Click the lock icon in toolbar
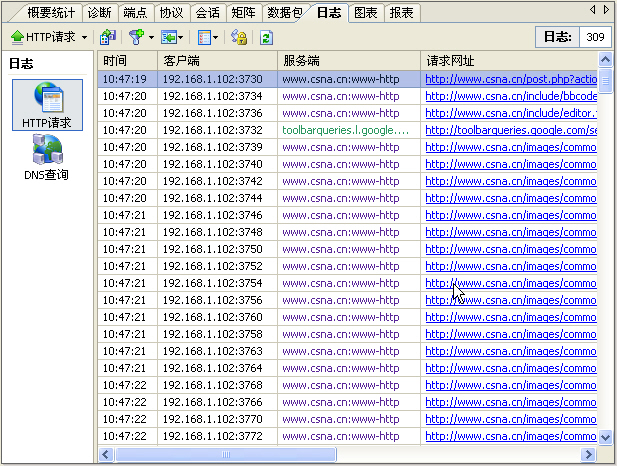Image resolution: width=617 pixels, height=466 pixels. [x=239, y=37]
